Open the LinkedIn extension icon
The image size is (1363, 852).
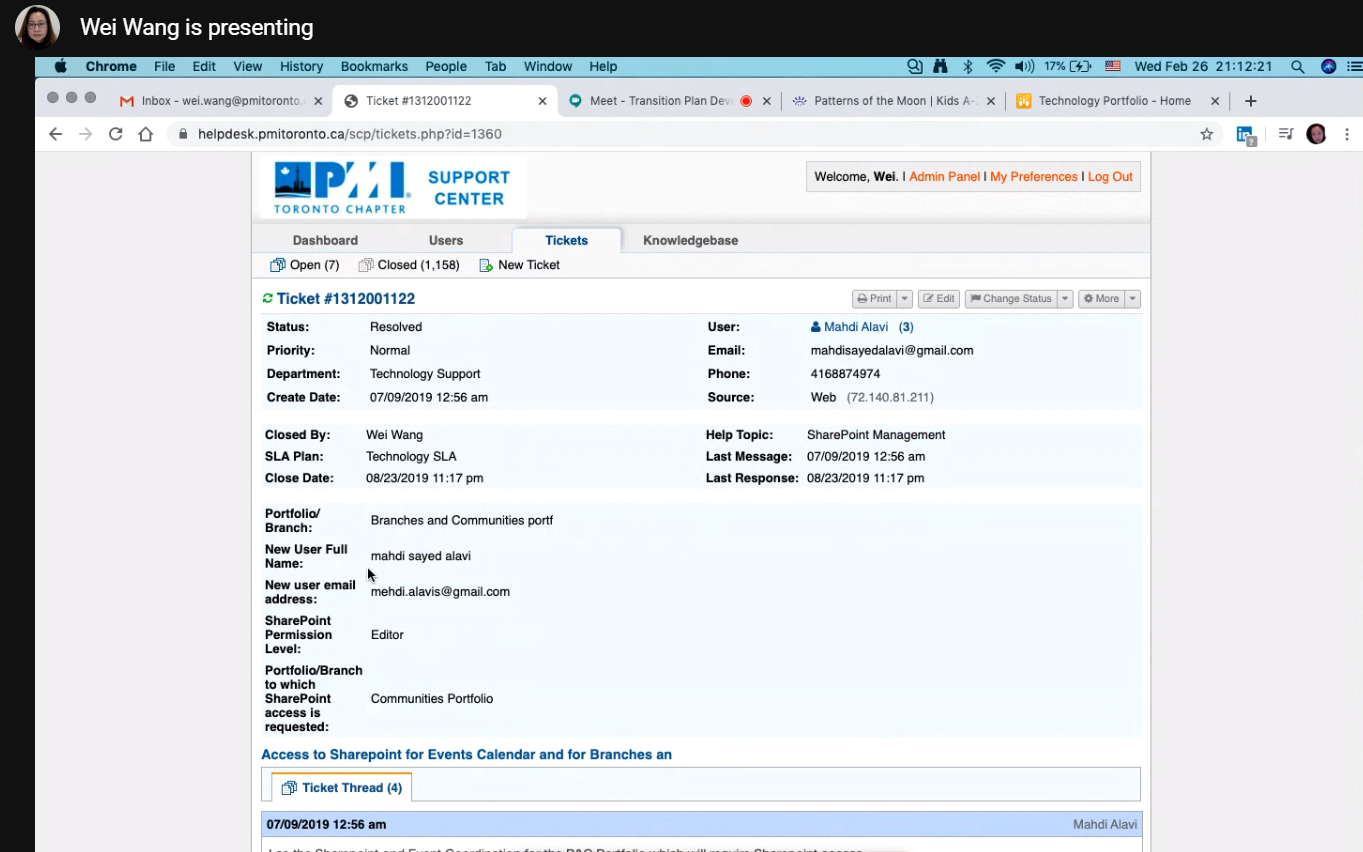(x=1245, y=134)
